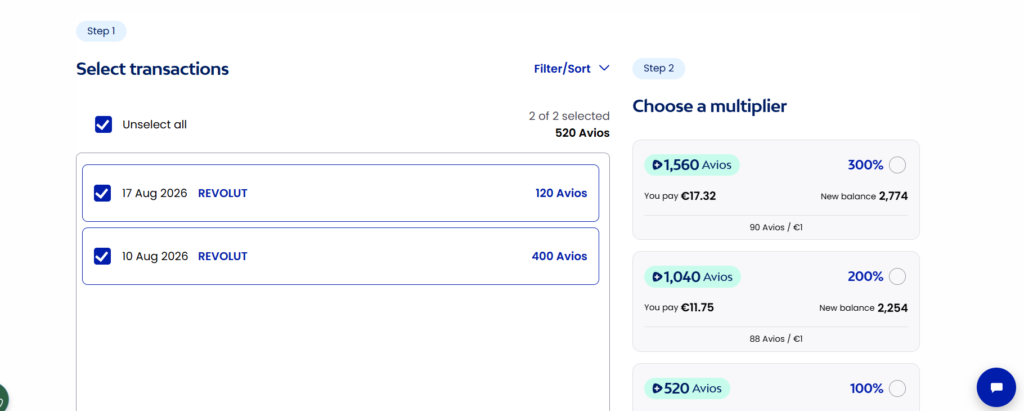Click the 1,040 Avios multiplier card

coord(776,302)
